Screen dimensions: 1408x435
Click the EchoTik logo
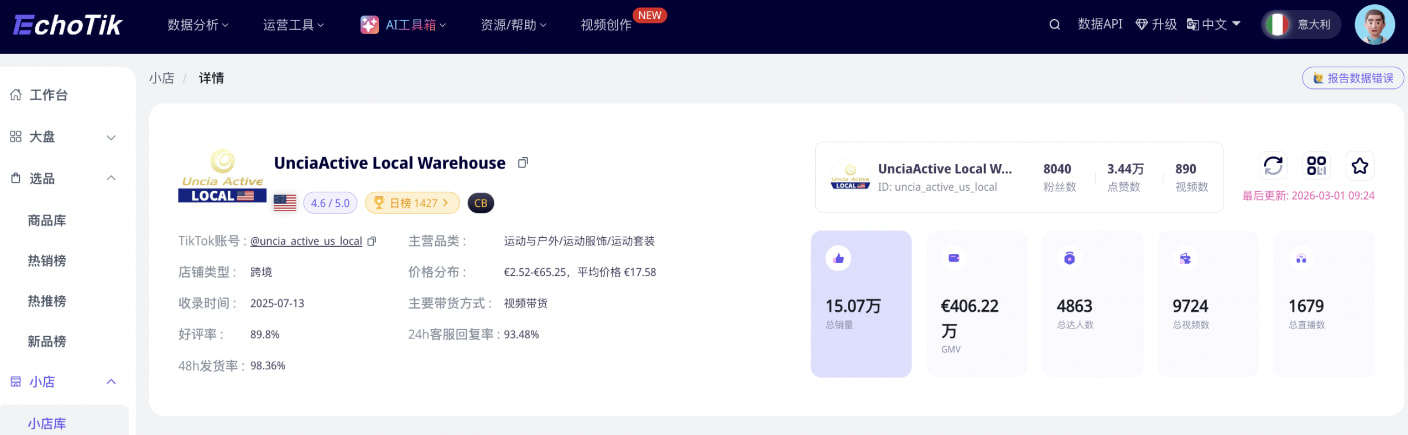(68, 25)
